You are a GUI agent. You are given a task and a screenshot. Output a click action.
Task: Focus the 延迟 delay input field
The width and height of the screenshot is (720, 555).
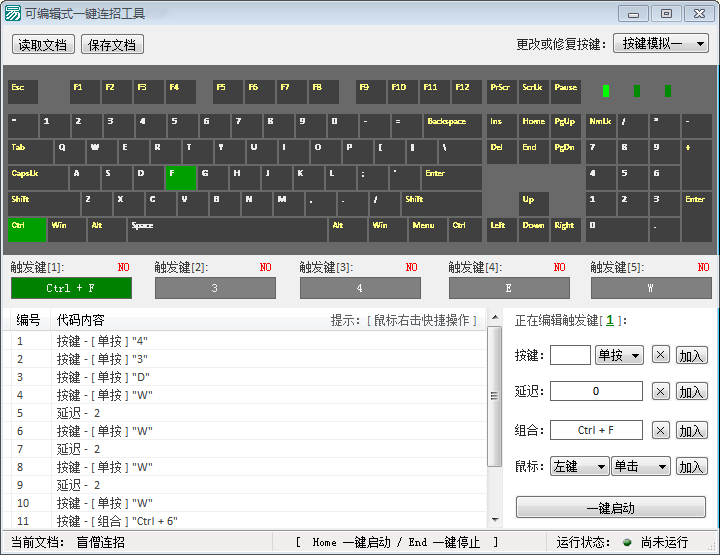click(x=596, y=391)
